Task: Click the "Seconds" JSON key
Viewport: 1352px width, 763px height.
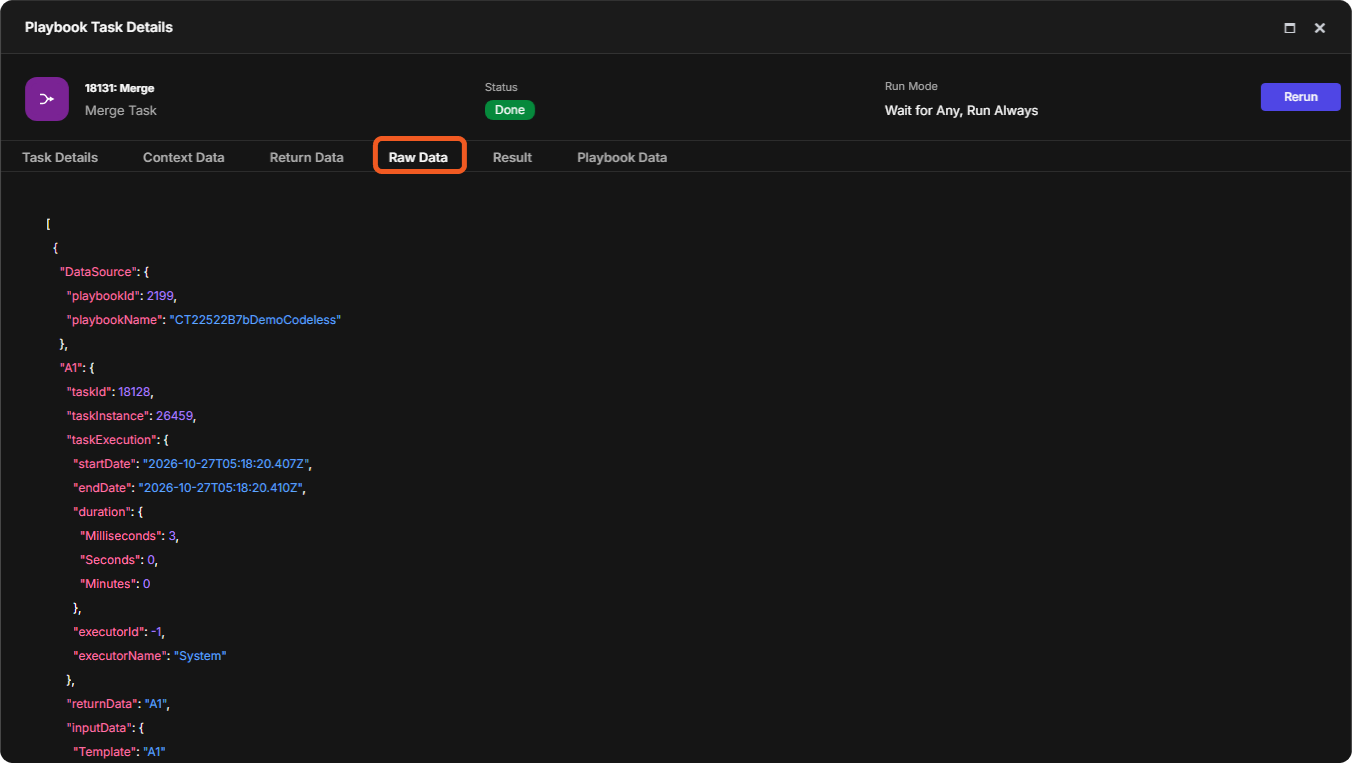Action: click(112, 560)
